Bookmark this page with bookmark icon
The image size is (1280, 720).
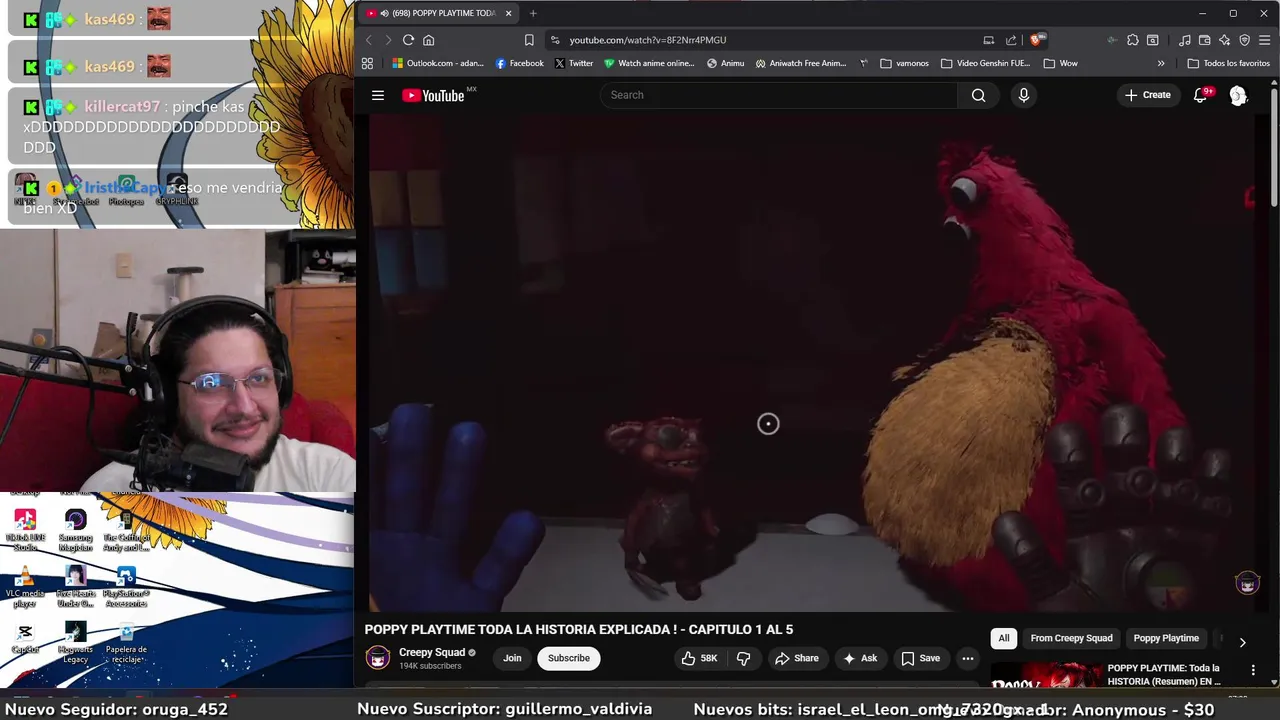pos(529,40)
